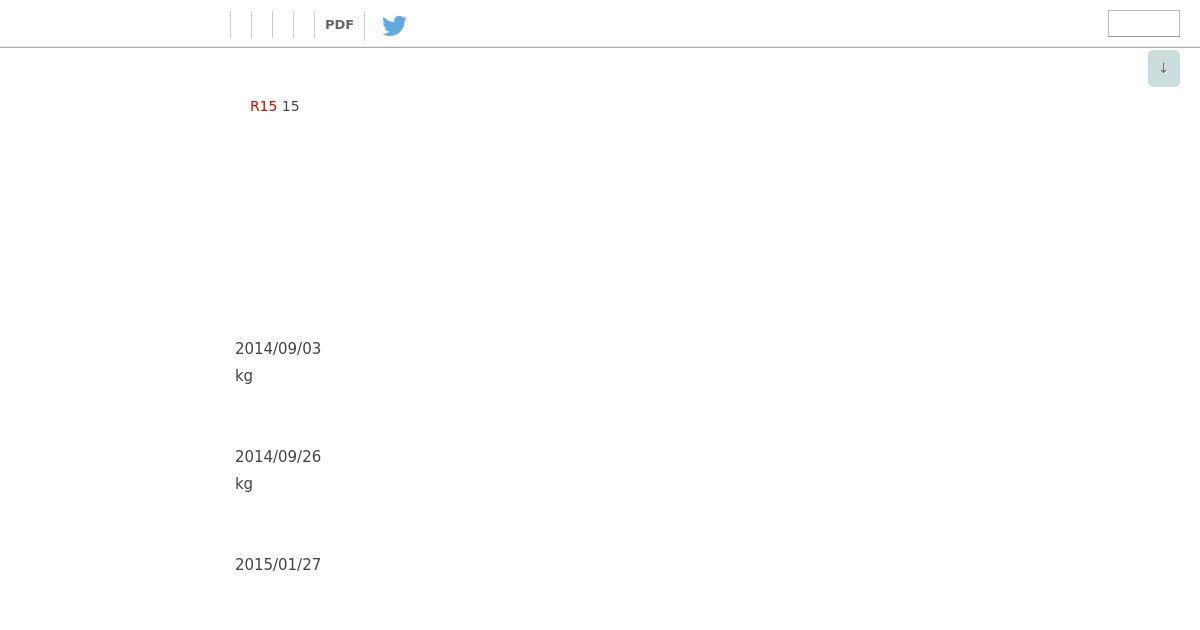
Task: Click toolbar slot immediately left of PDF
Action: pyautogui.click(x=304, y=25)
